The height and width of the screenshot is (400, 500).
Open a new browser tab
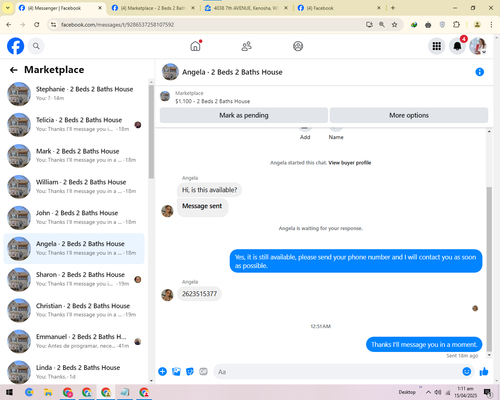(x=393, y=8)
